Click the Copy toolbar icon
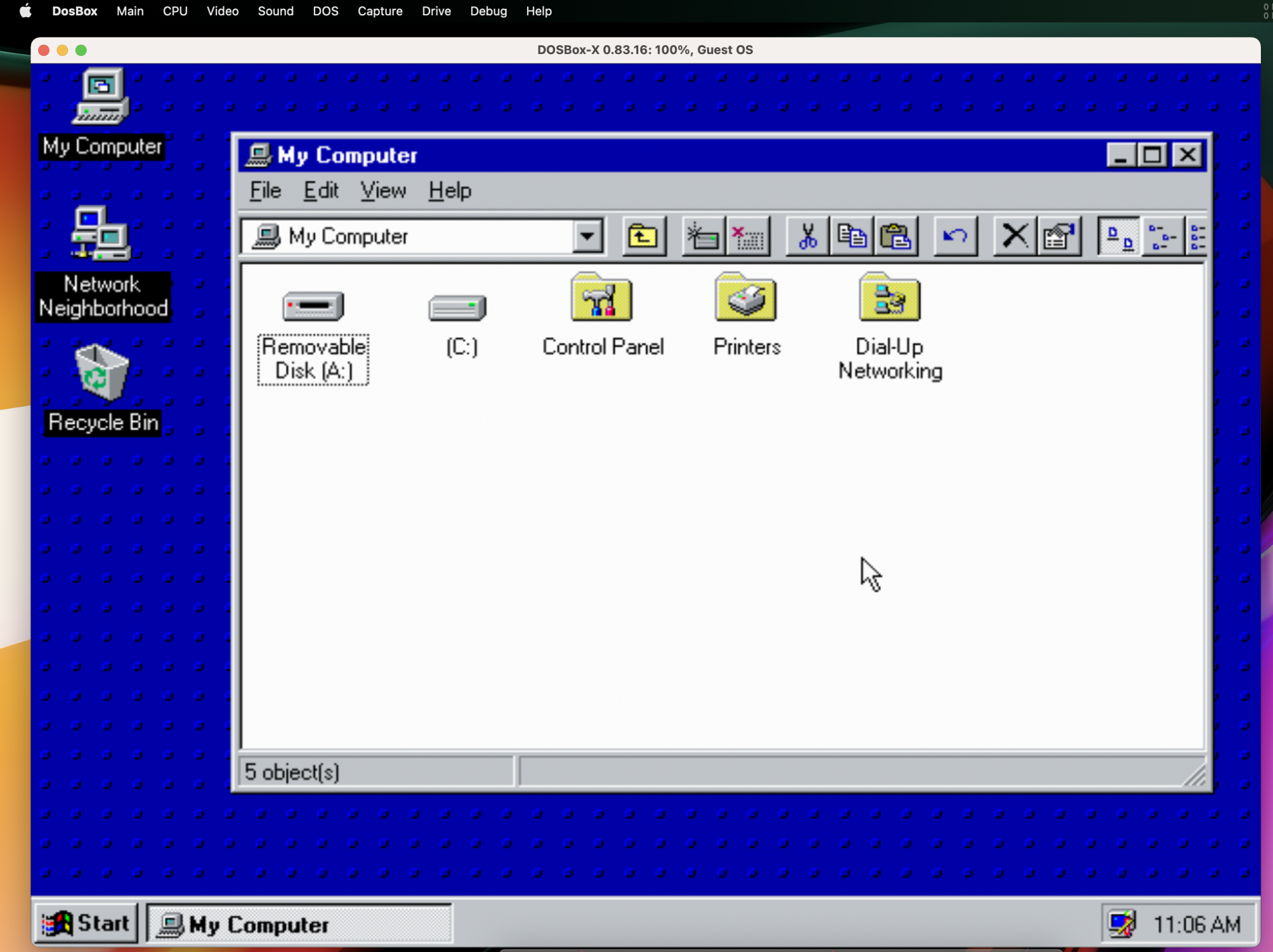This screenshot has height=952, width=1273. click(x=852, y=237)
